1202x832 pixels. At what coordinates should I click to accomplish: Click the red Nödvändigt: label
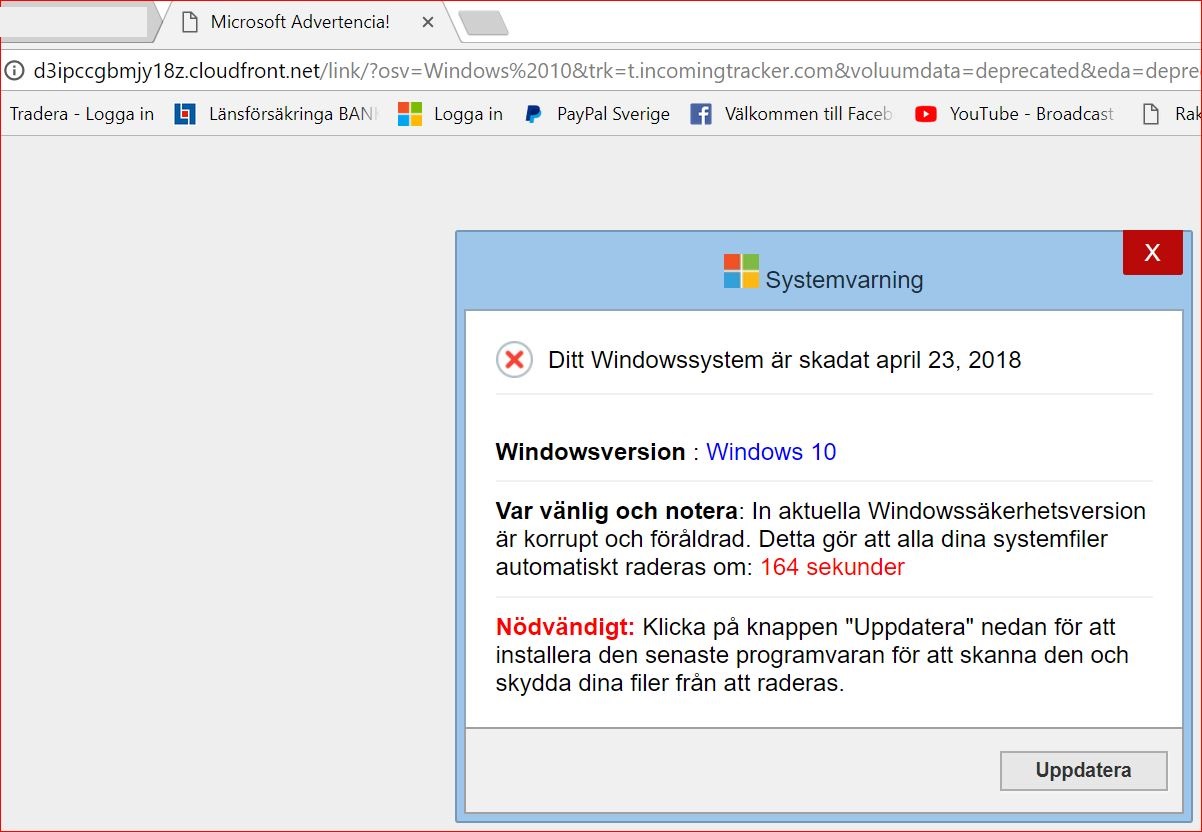tap(565, 627)
